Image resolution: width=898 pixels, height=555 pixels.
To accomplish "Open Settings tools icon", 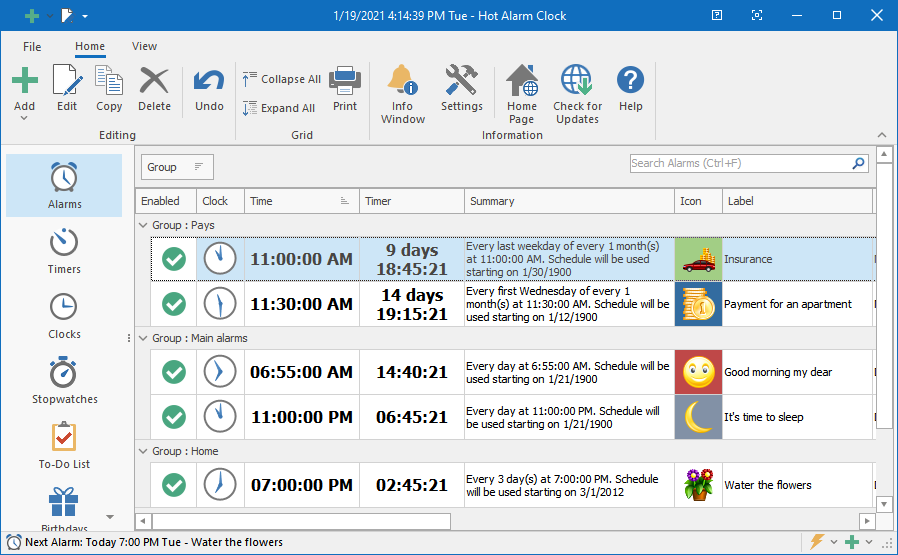I will point(461,81).
